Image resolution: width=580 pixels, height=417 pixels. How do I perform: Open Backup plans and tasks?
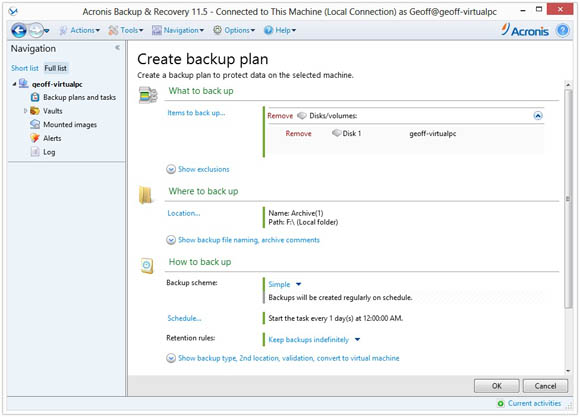coord(79,97)
